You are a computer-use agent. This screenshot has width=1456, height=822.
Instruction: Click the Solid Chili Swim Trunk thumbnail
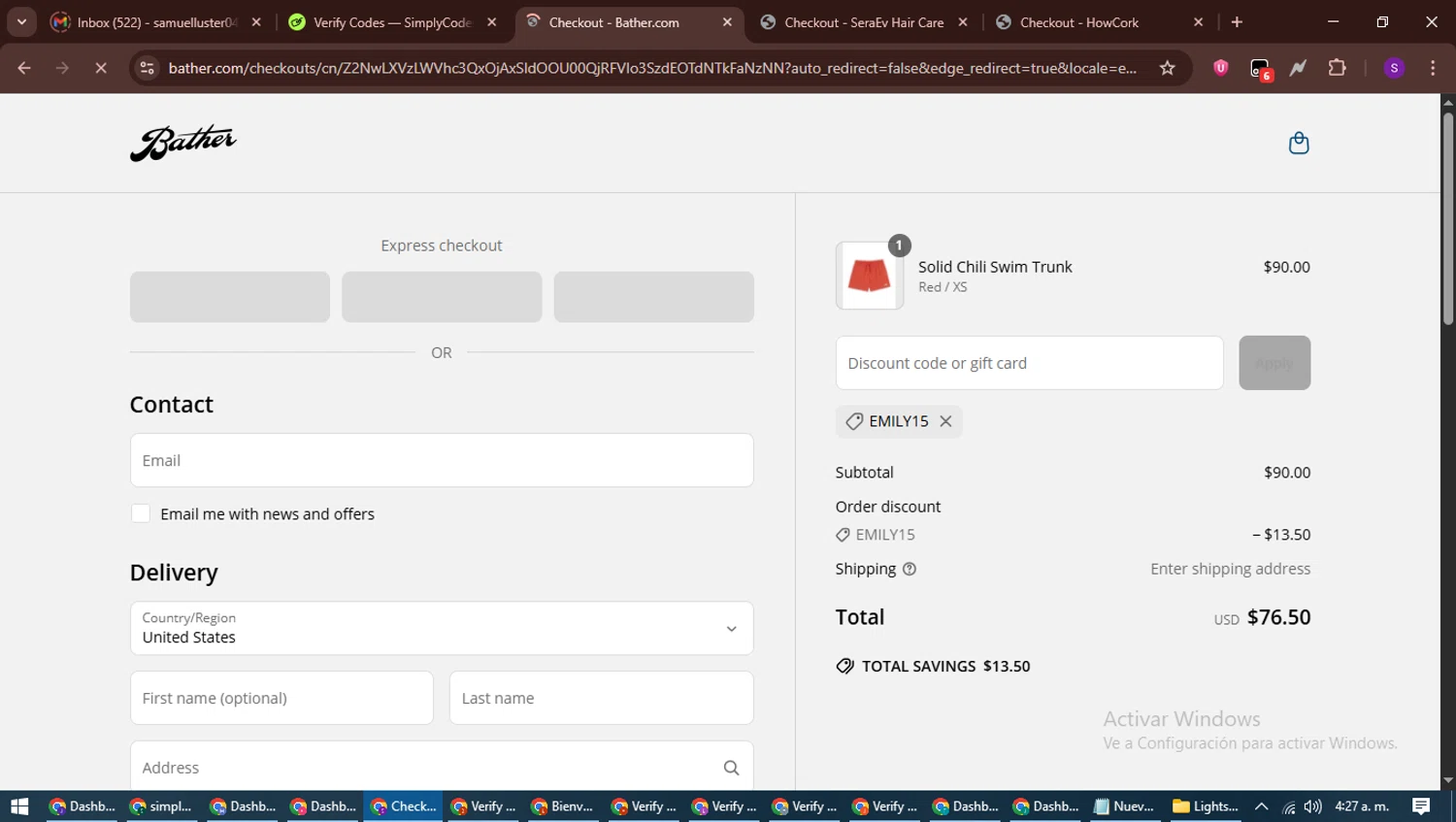pos(869,276)
